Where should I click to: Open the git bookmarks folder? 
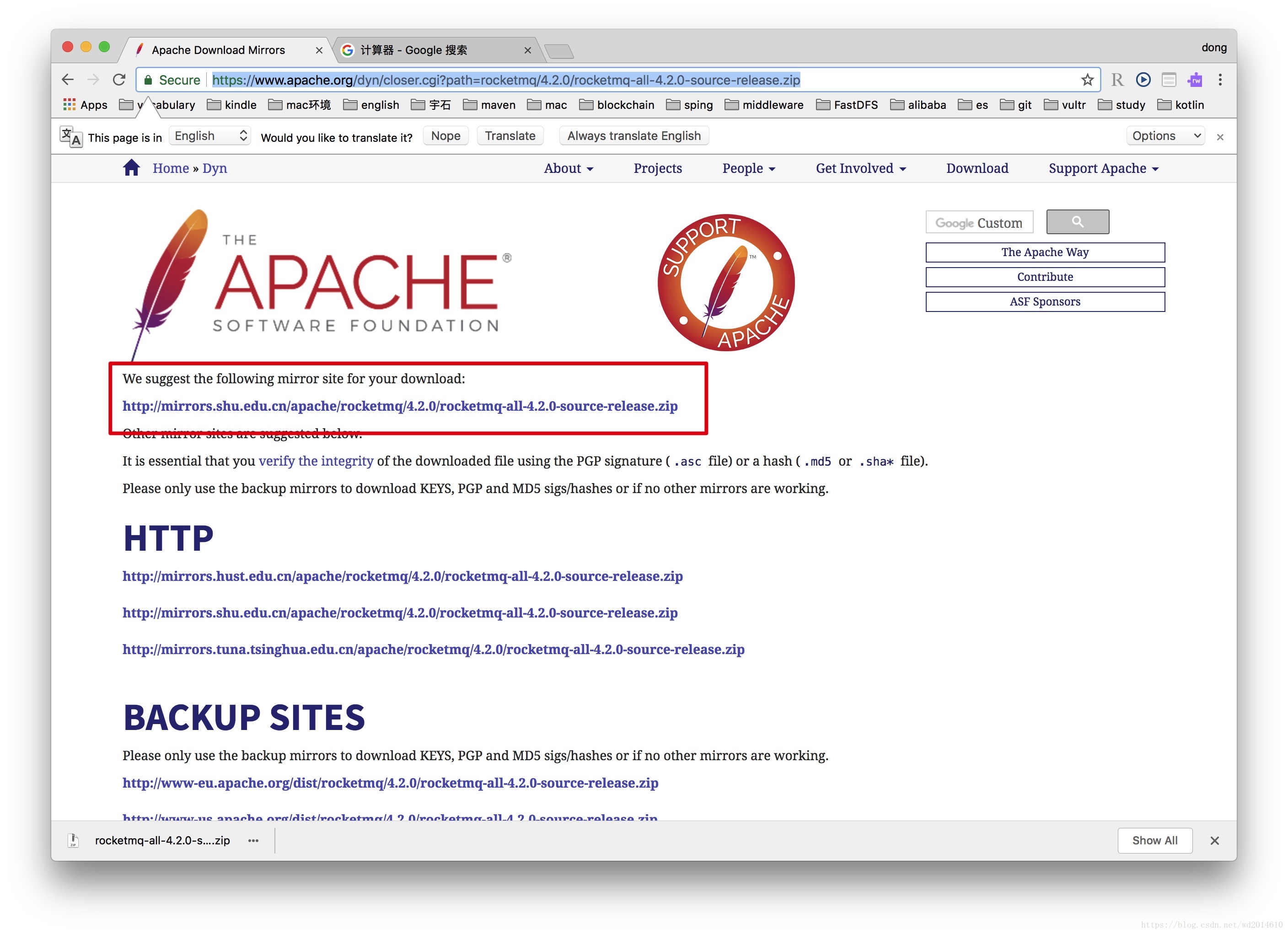1015,105
